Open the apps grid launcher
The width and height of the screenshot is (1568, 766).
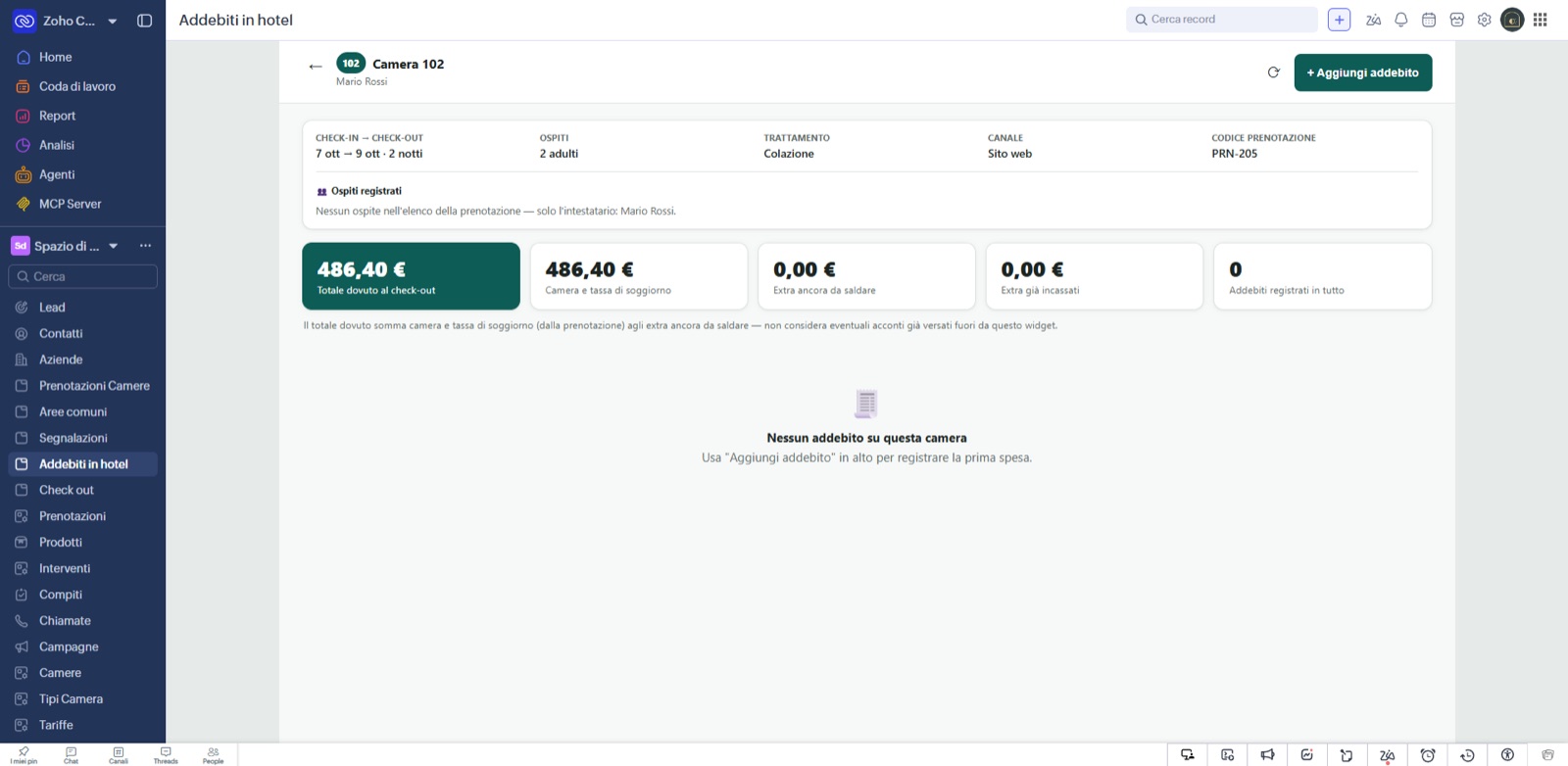1541,20
